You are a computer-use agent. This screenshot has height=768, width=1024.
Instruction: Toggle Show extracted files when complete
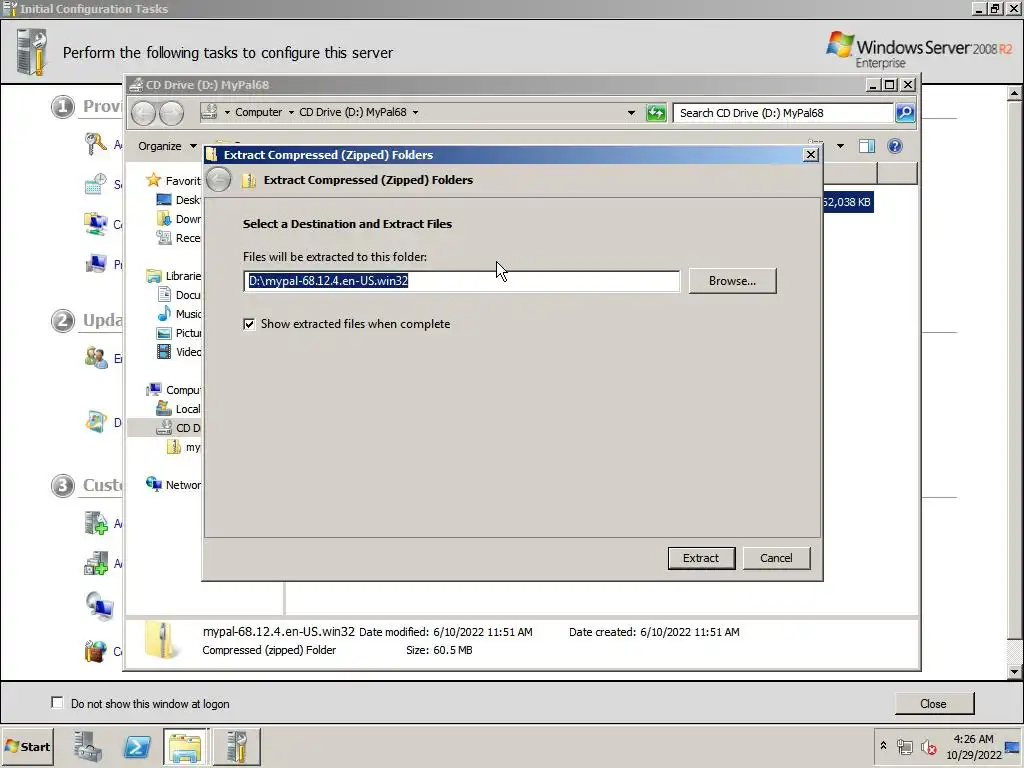click(x=249, y=324)
